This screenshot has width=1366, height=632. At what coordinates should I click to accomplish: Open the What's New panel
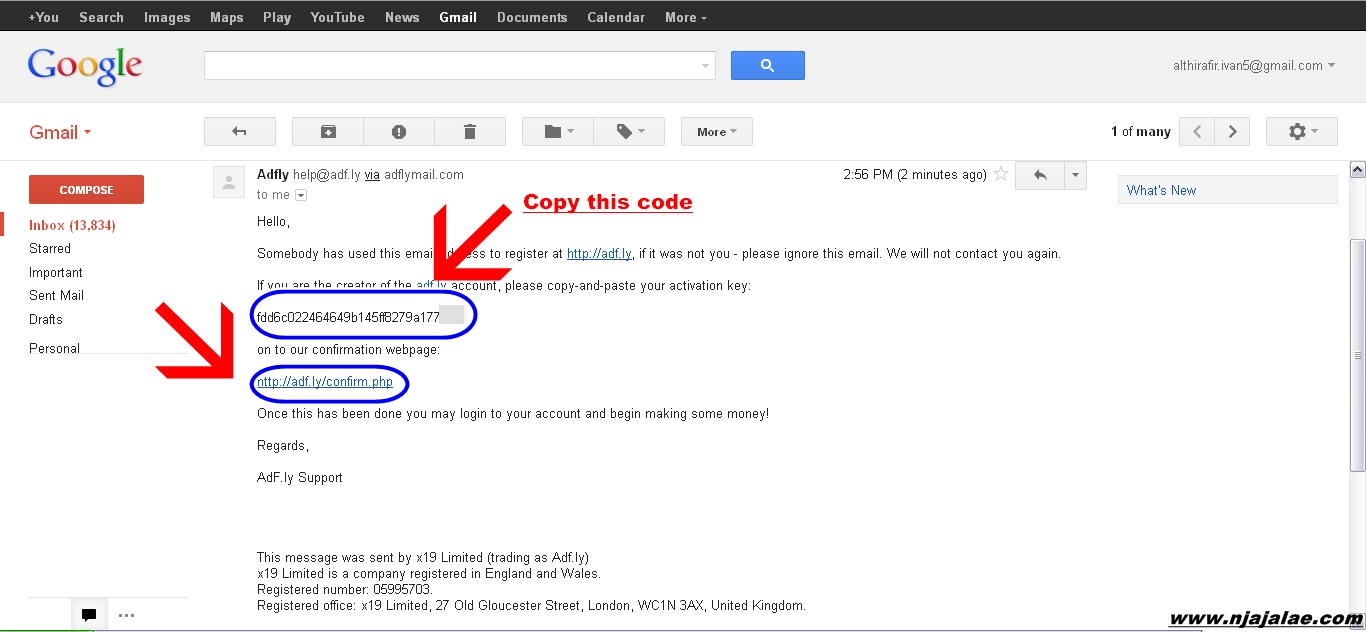1227,190
